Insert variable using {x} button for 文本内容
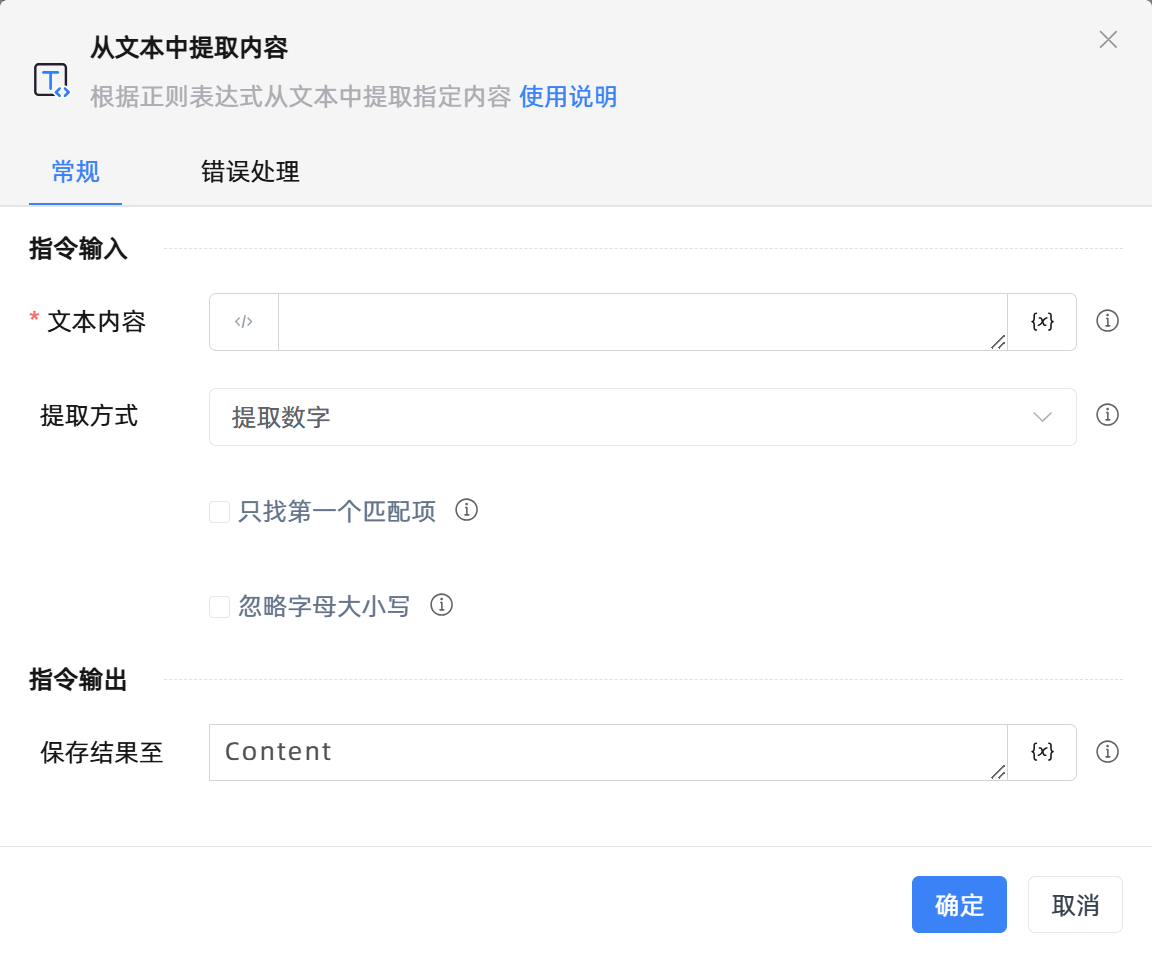 1042,322
